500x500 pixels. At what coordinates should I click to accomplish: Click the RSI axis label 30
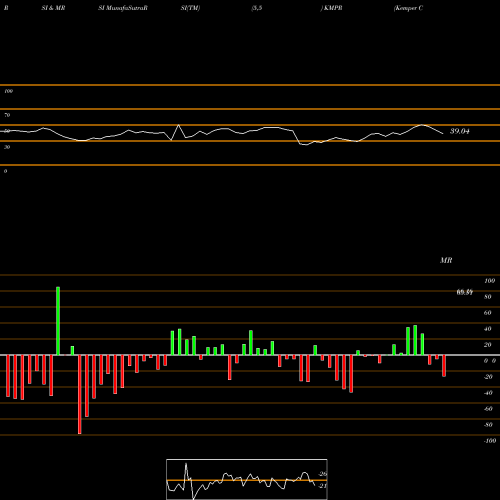(7, 147)
